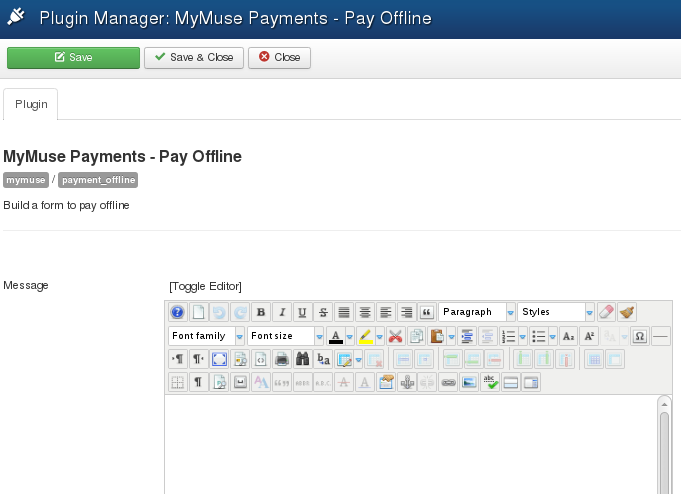Apply the black text color button

(x=336, y=336)
